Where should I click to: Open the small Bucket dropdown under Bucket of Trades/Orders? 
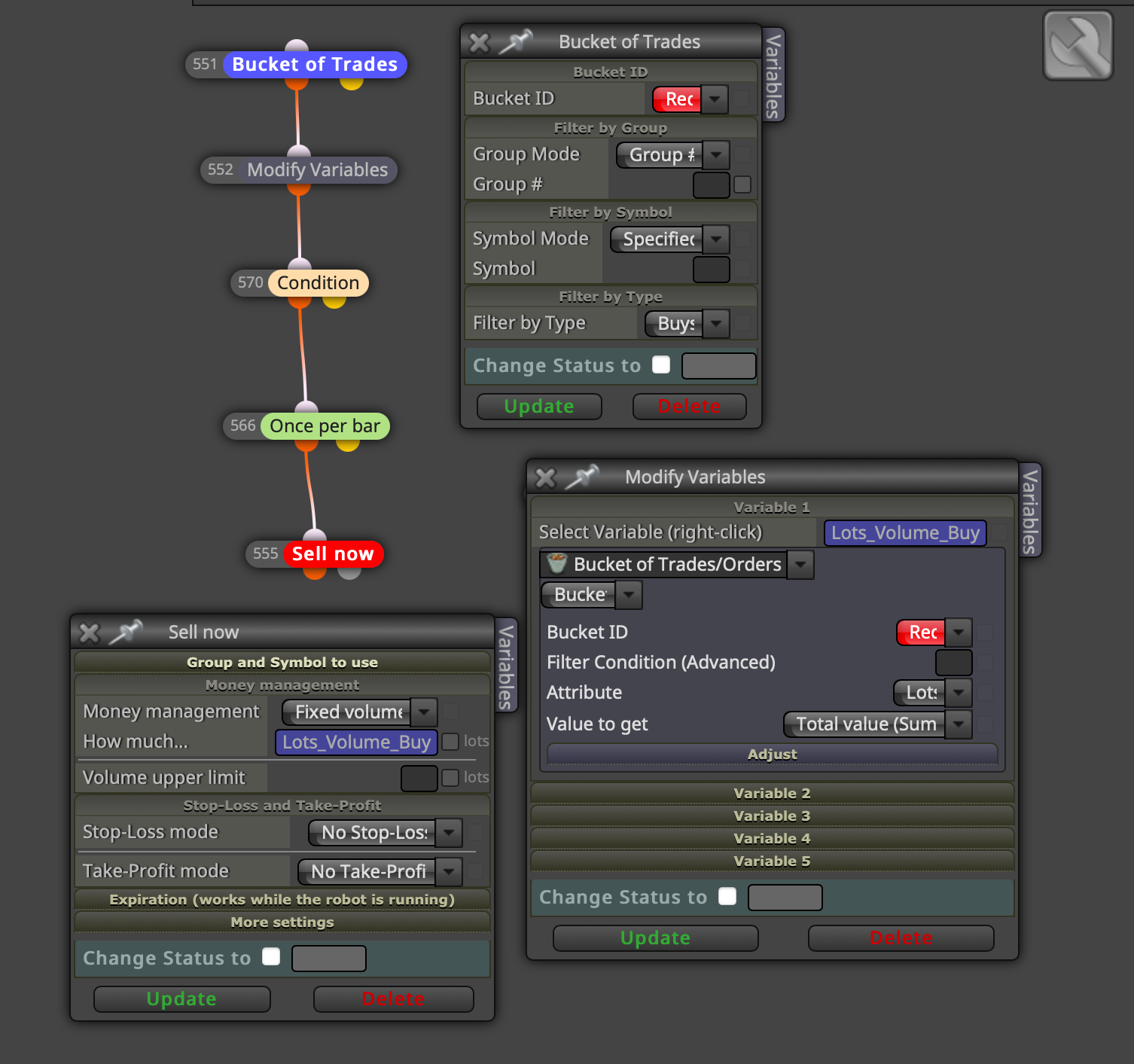pyautogui.click(x=591, y=595)
